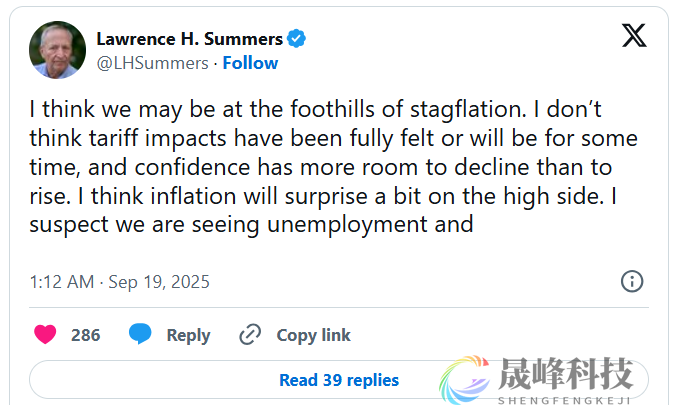Click the 286 likes count

tap(86, 335)
